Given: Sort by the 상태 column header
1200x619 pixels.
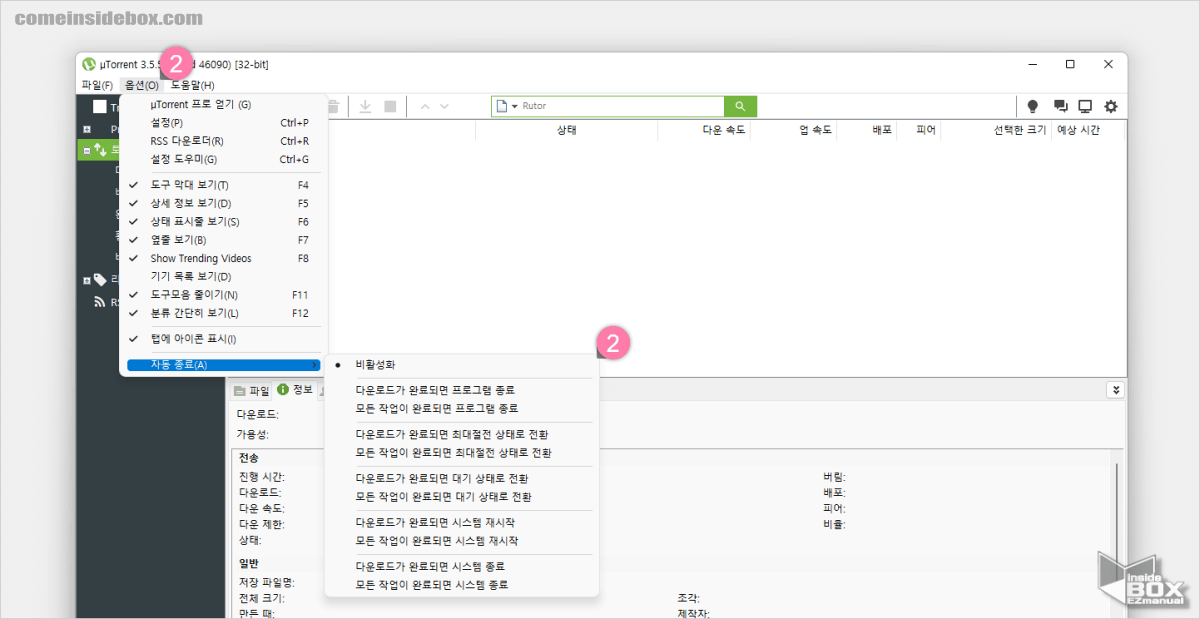Looking at the screenshot, I should click(x=566, y=130).
